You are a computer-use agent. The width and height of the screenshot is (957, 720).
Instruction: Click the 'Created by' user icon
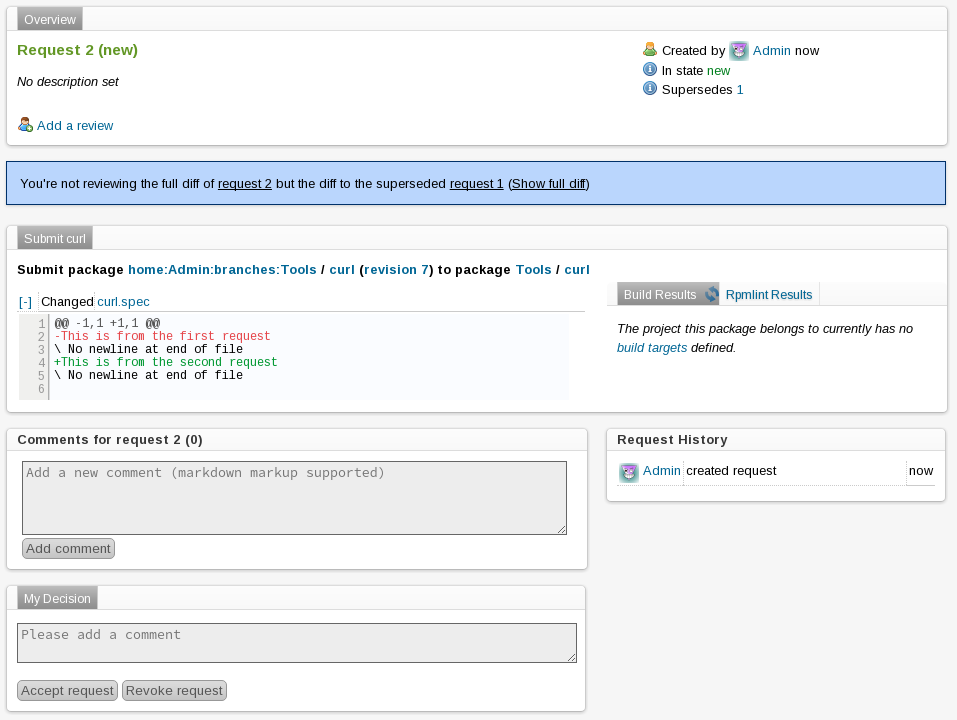[x=650, y=50]
